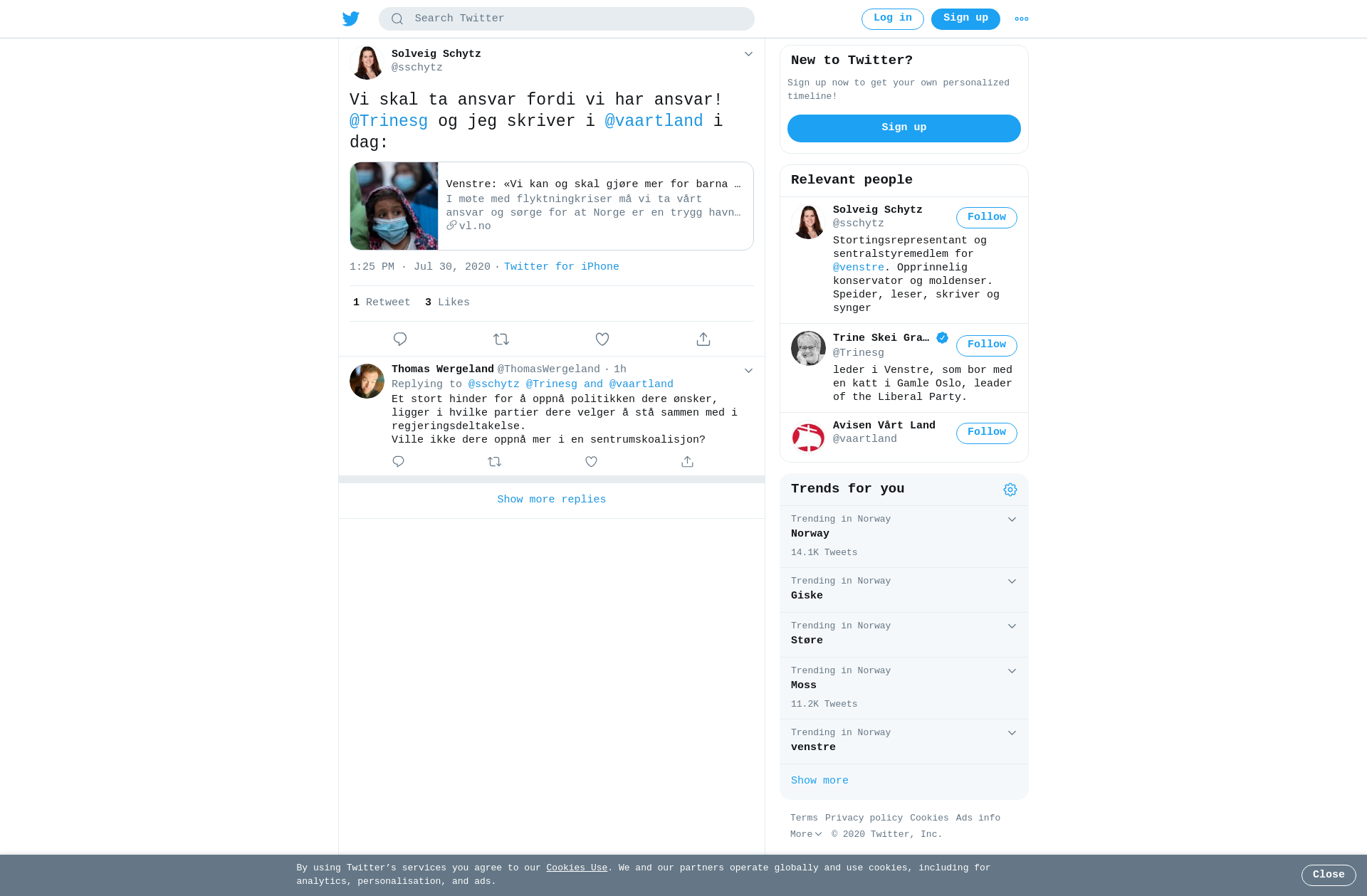Open the More footer dropdown
1367x896 pixels.
click(806, 835)
